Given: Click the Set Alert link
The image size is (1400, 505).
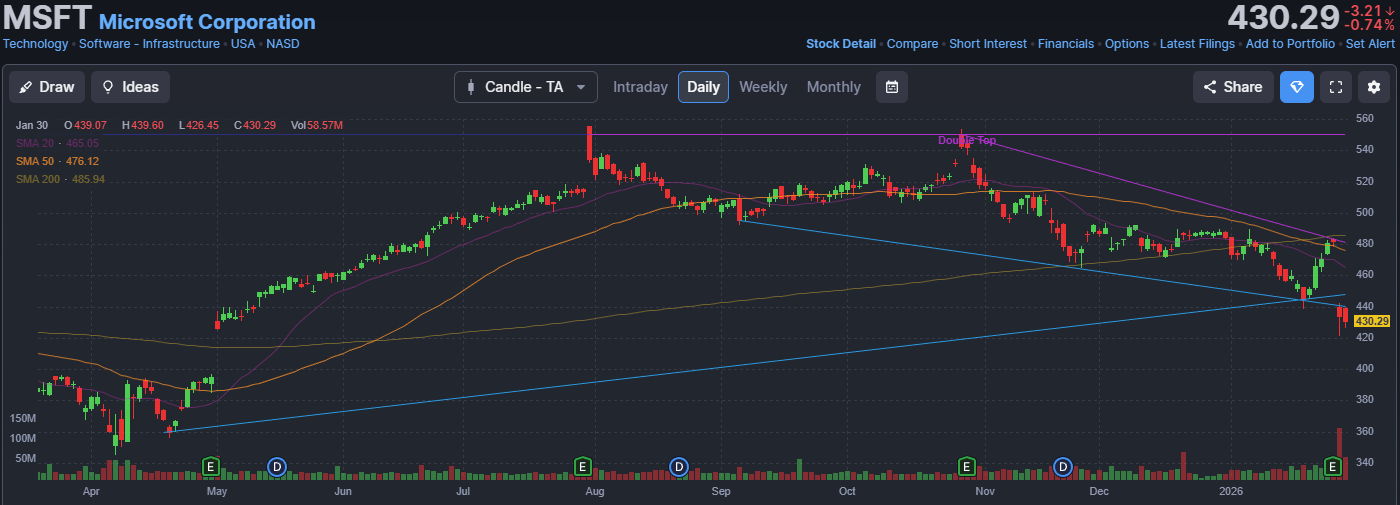Looking at the screenshot, I should (x=1370, y=44).
